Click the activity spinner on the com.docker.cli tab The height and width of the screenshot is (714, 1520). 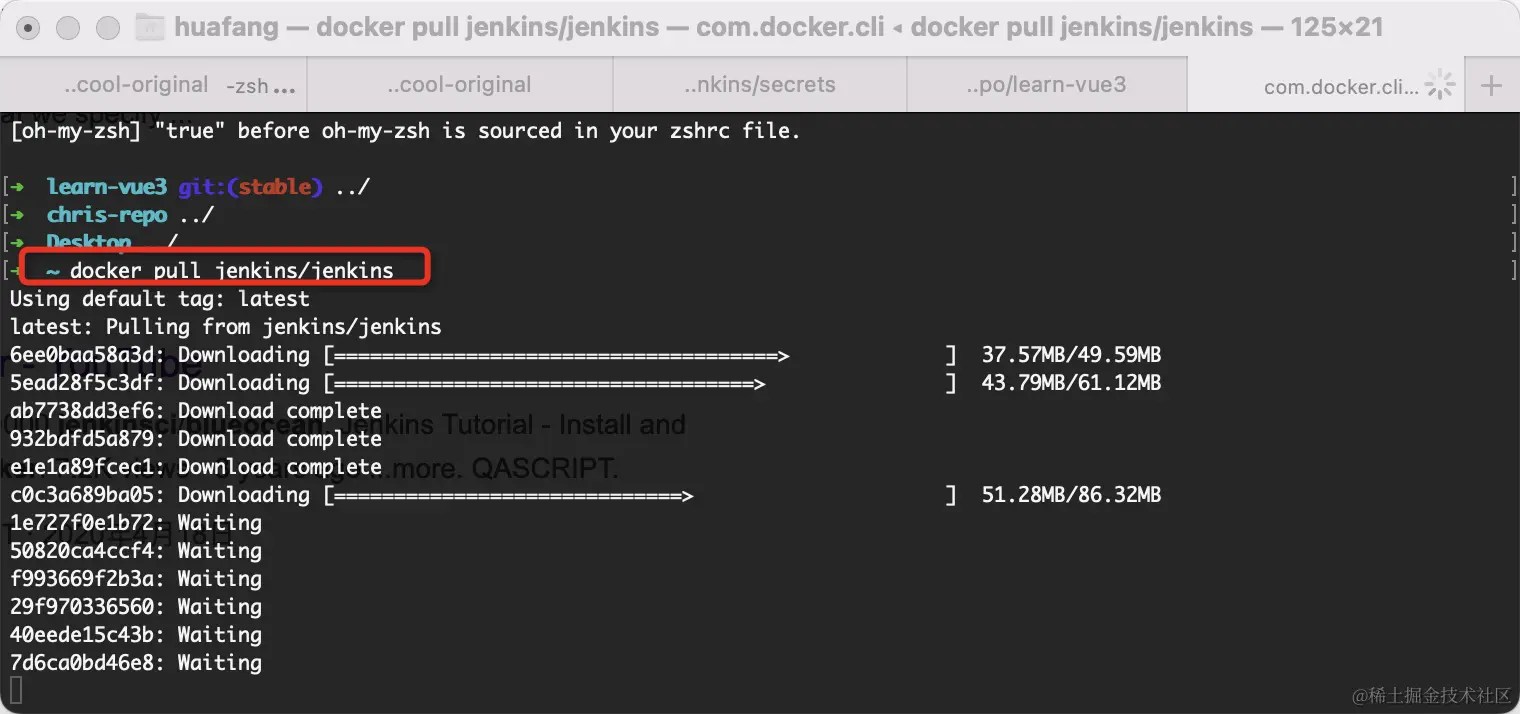pos(1440,86)
